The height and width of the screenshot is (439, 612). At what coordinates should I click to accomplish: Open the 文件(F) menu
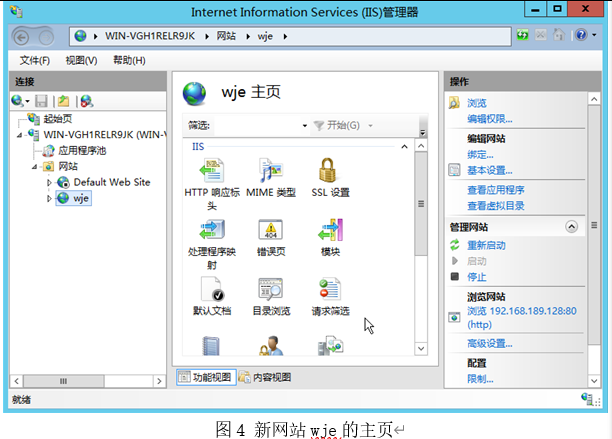coord(35,60)
